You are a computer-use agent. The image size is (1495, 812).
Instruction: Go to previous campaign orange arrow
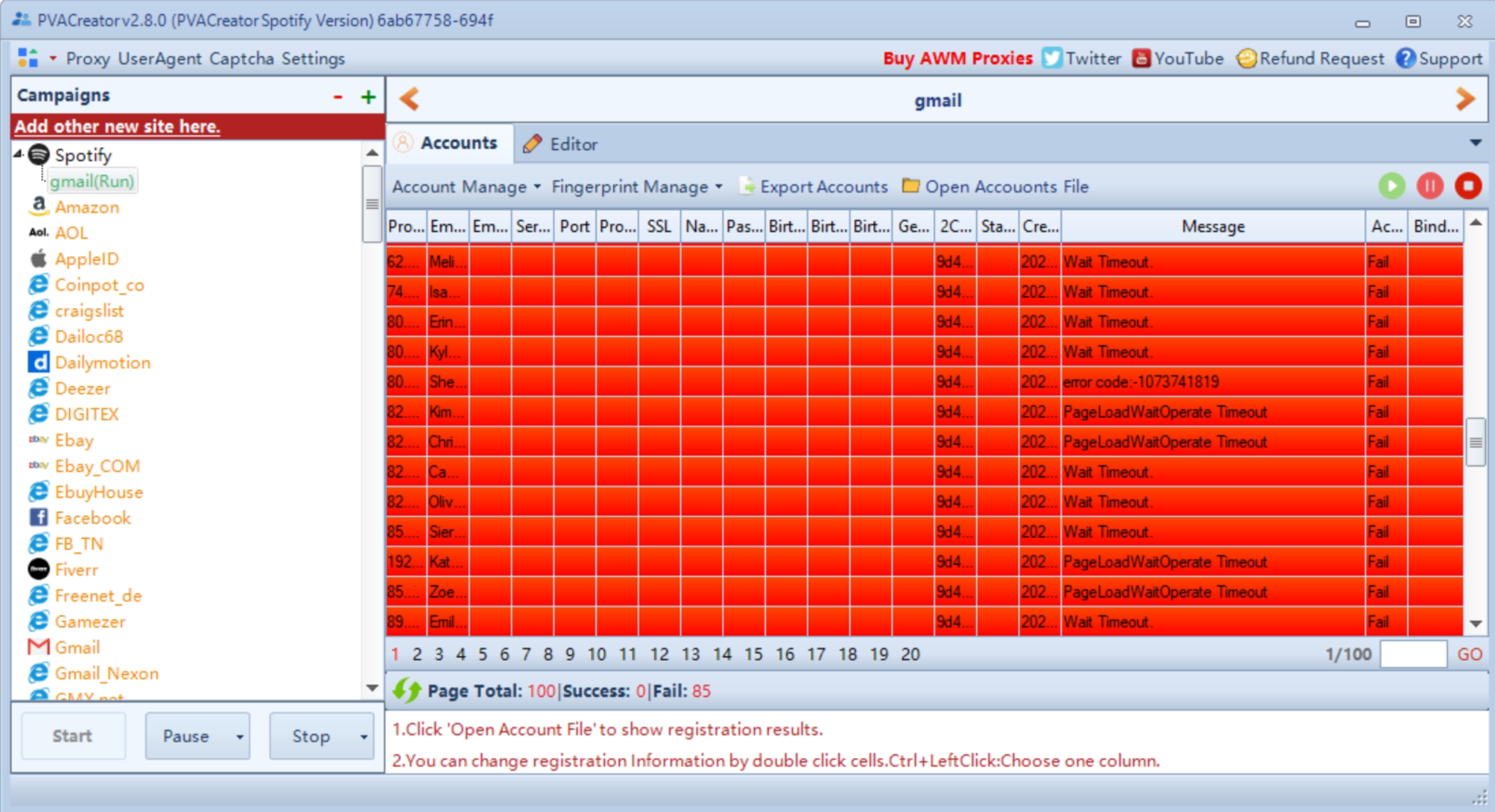tap(410, 99)
